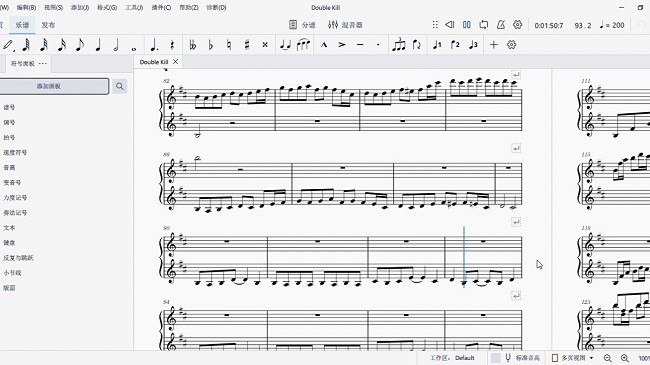Viewport: 650px width, 365px height.
Task: Search the palettes with magnifier icon
Action: click(119, 86)
